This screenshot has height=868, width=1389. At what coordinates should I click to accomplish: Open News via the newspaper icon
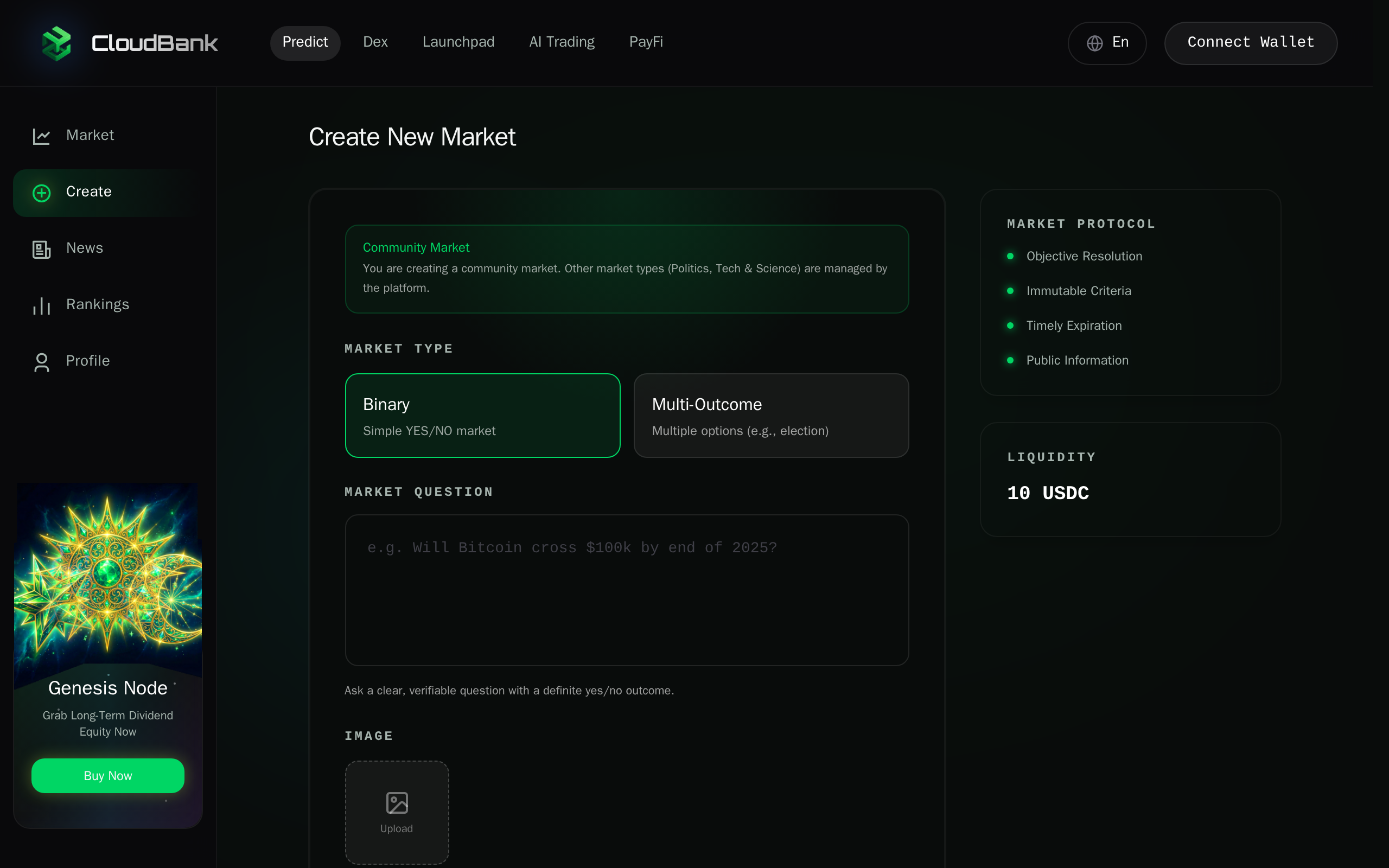click(41, 249)
